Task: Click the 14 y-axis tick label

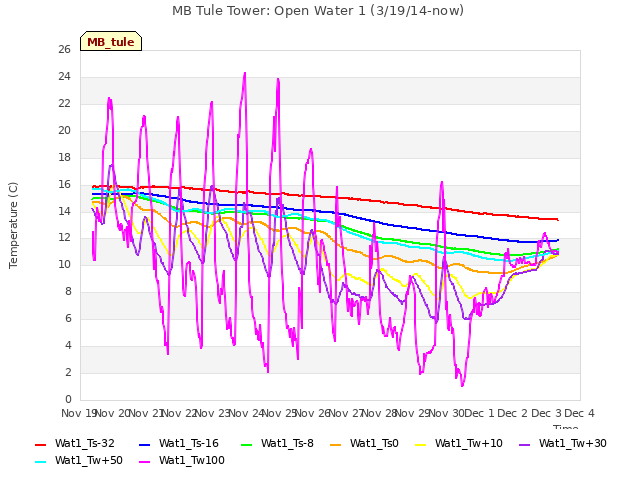Action: tap(64, 211)
